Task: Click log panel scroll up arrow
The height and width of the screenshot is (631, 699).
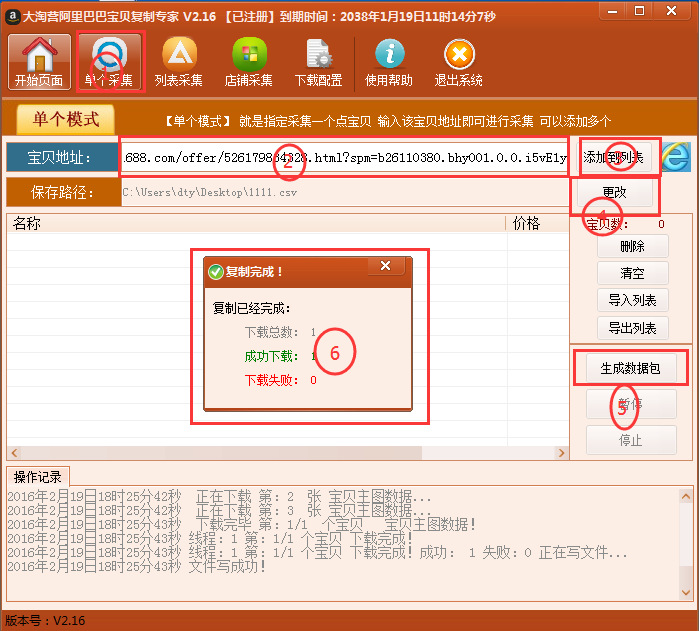Action: pos(686,496)
